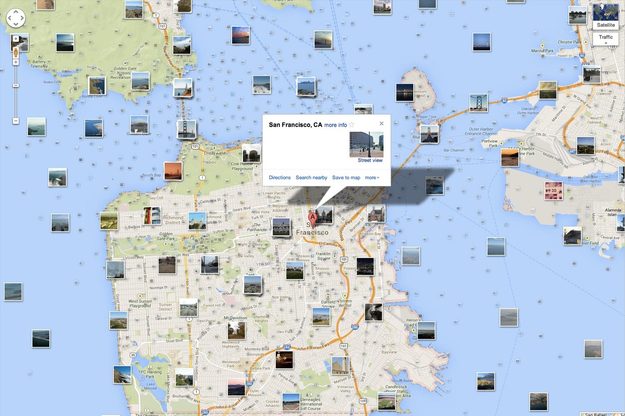Open the Golden Gate Bridge tower photo
625x416 pixels.
coord(187,129)
